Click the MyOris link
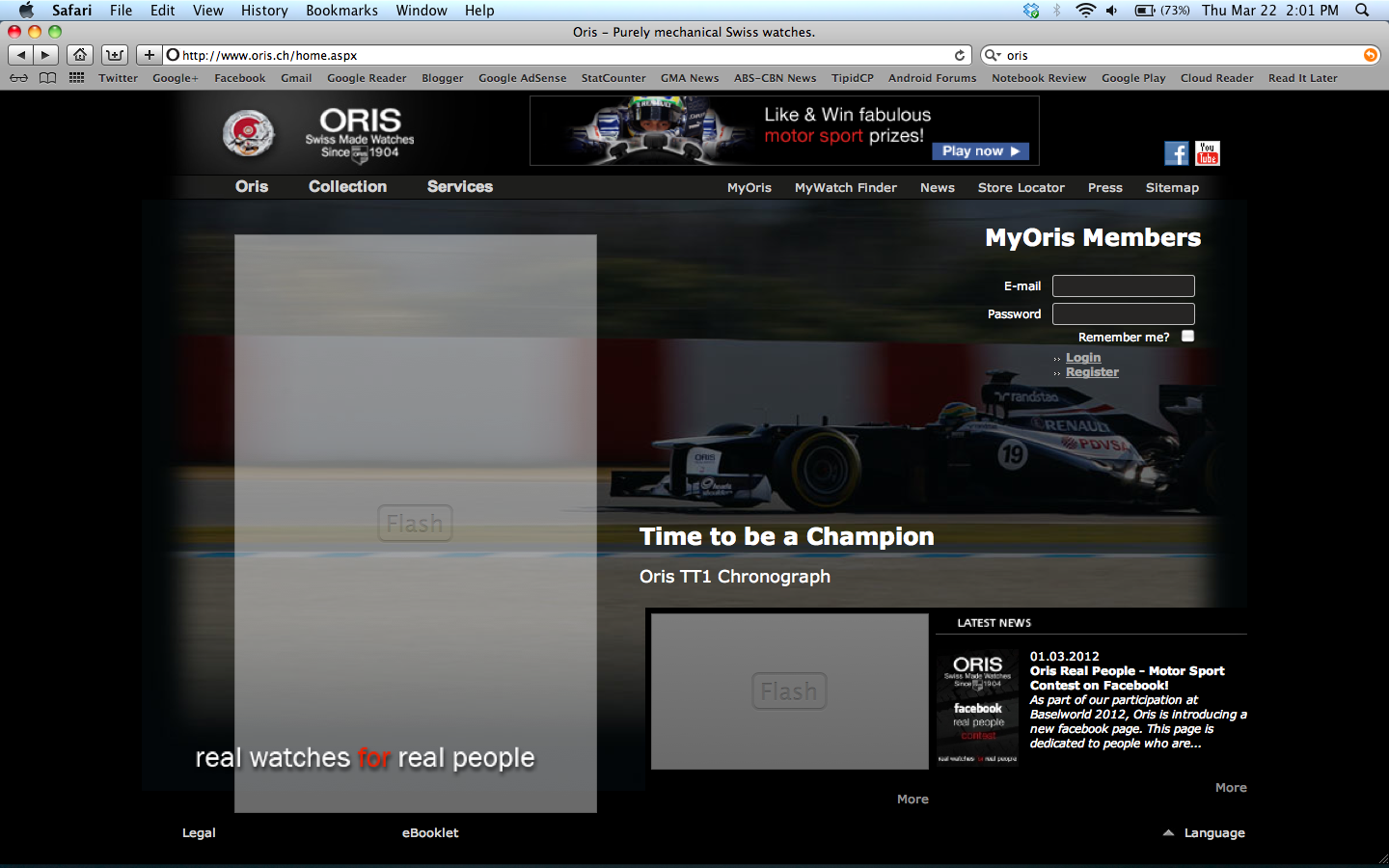Image resolution: width=1389 pixels, height=868 pixels. pyautogui.click(x=749, y=188)
